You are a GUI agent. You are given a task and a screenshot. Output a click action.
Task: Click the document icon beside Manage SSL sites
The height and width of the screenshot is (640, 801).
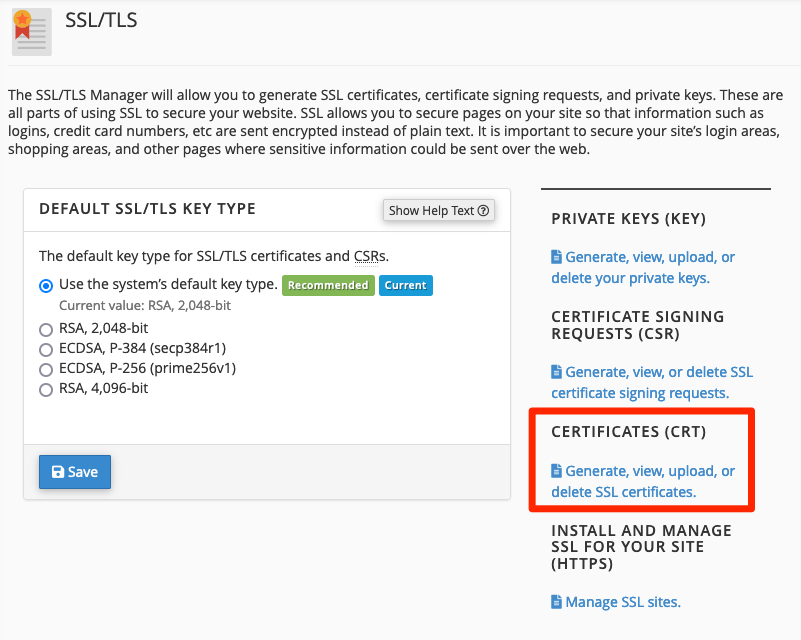(x=557, y=601)
